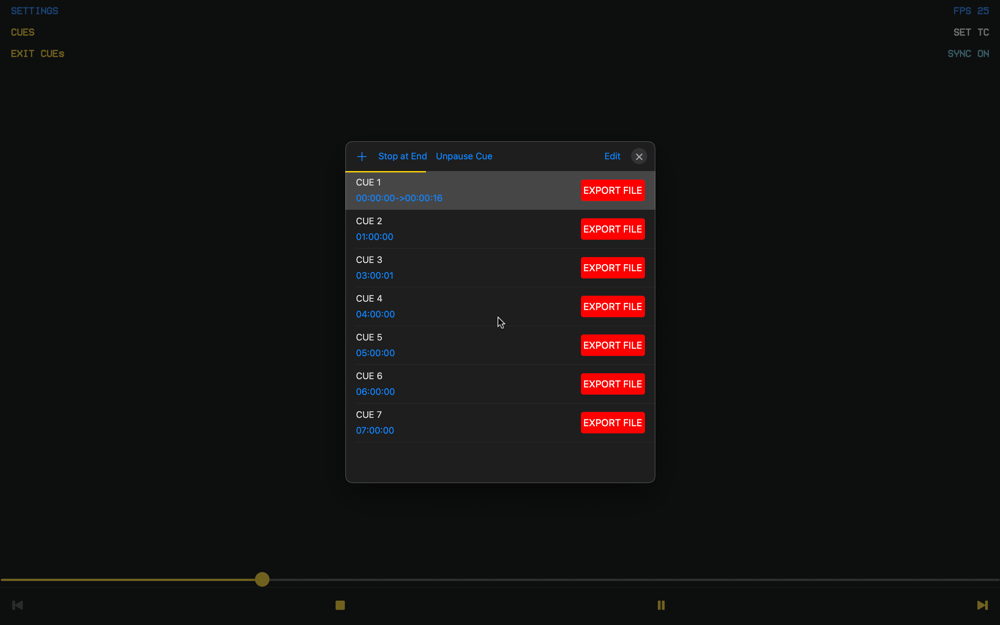Close the cue list popup
The height and width of the screenshot is (625, 1000).
(x=638, y=156)
